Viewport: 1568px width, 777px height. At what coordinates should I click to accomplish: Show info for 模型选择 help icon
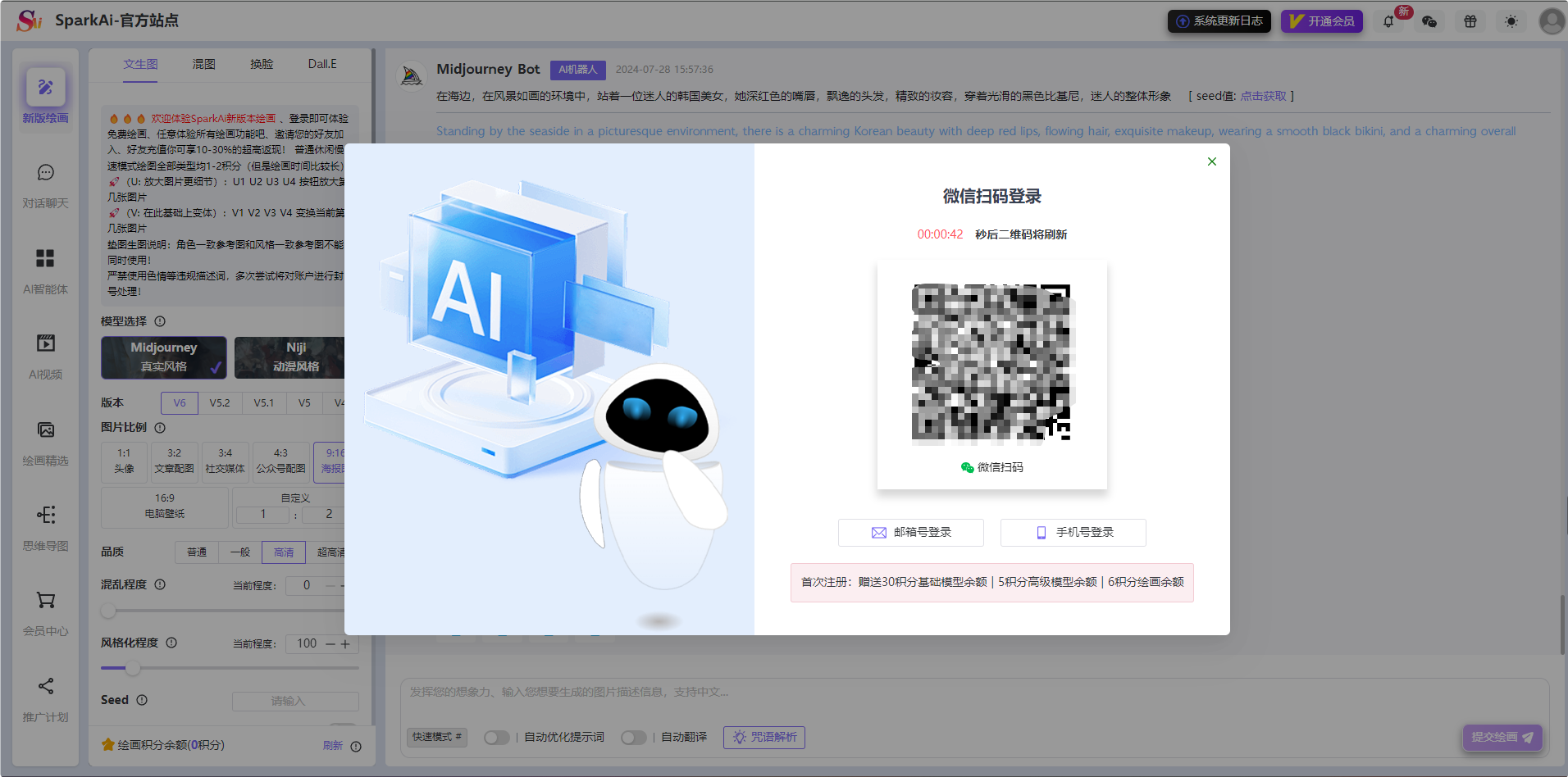(x=160, y=322)
